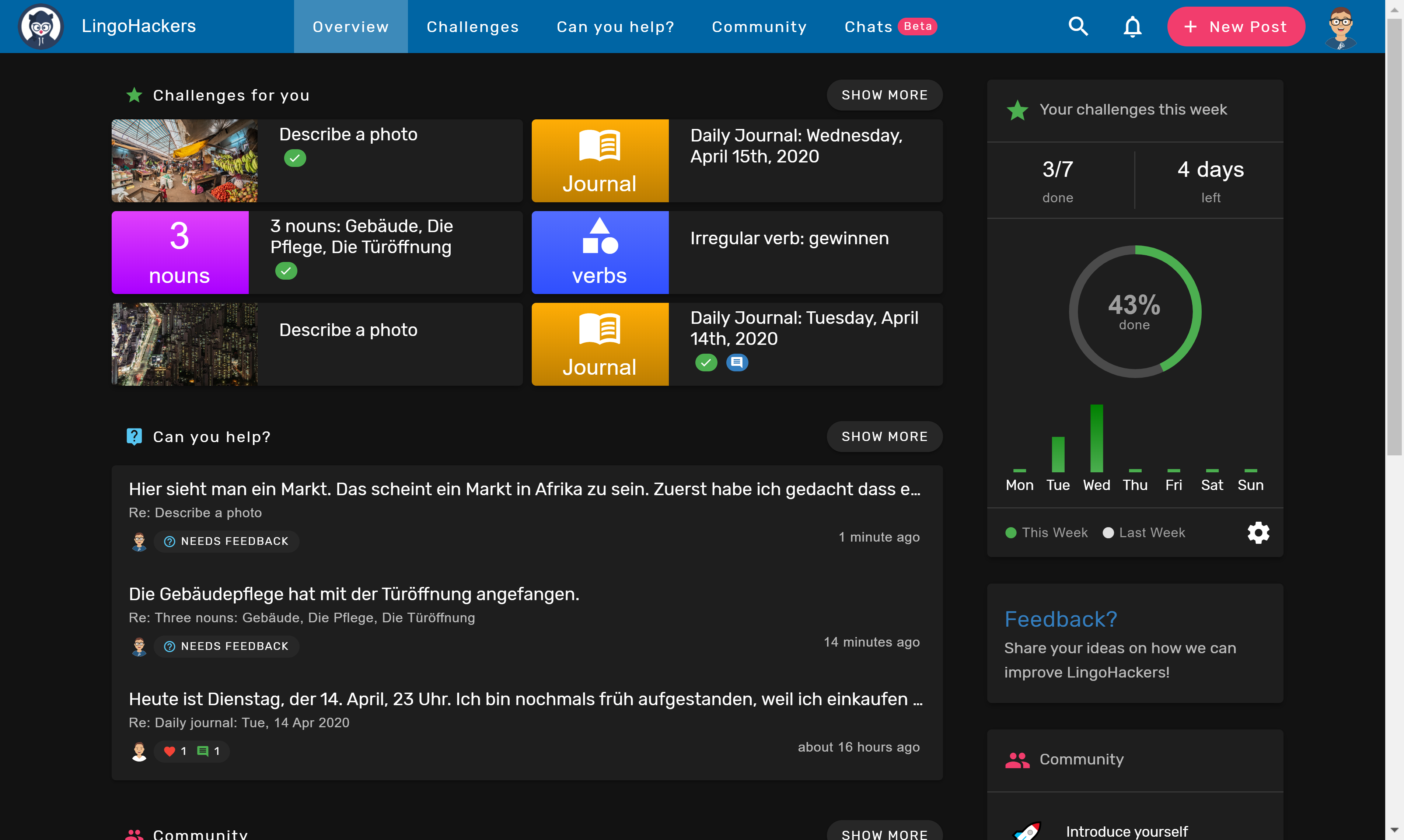
Task: Open notifications bell
Action: click(1132, 27)
